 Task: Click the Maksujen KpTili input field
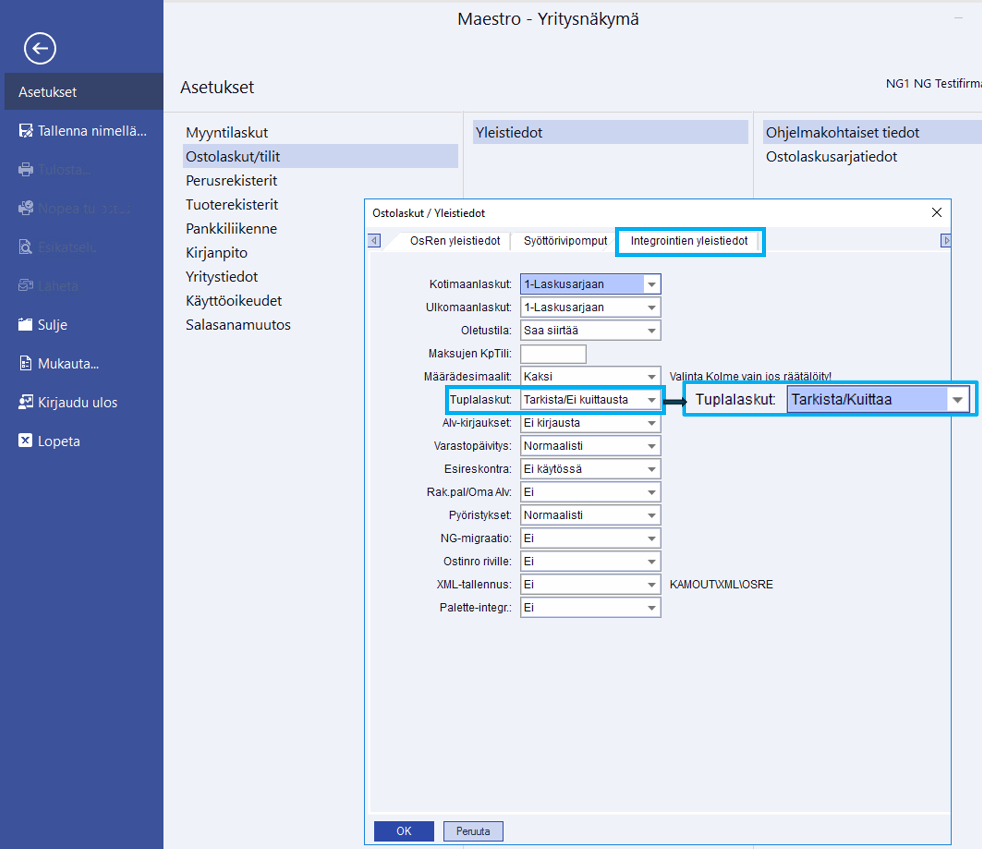tap(553, 354)
